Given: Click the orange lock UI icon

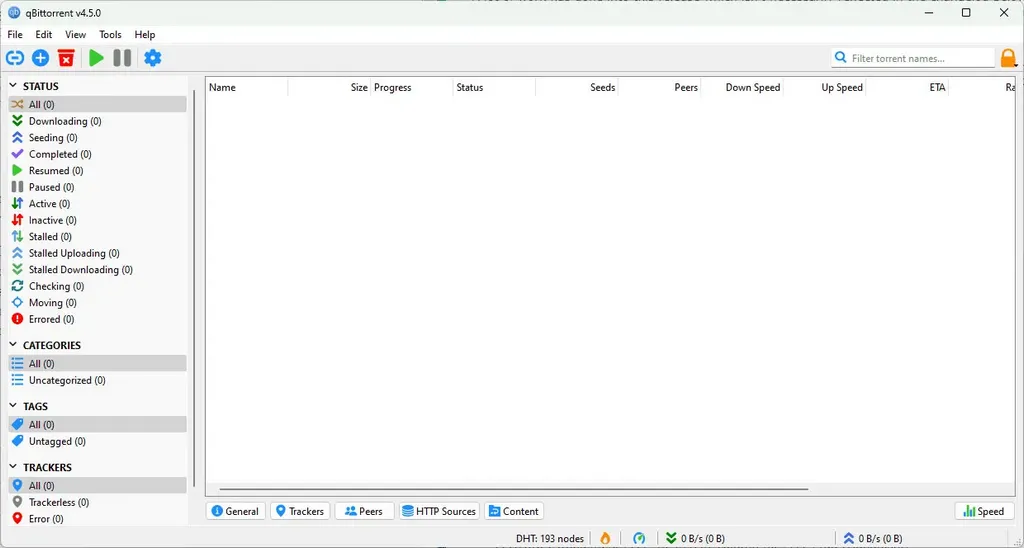Looking at the screenshot, I should (x=1008, y=58).
